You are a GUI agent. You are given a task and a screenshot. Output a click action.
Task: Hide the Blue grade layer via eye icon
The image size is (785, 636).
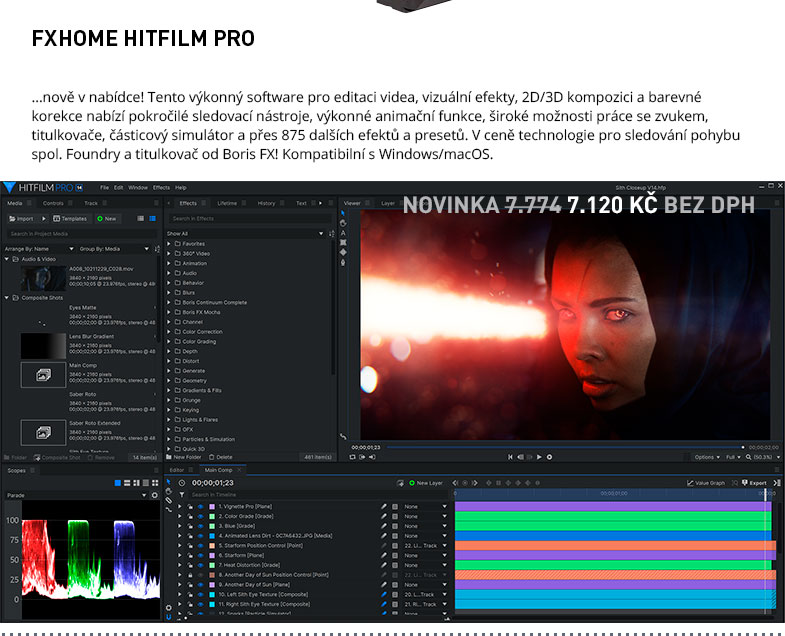point(200,526)
